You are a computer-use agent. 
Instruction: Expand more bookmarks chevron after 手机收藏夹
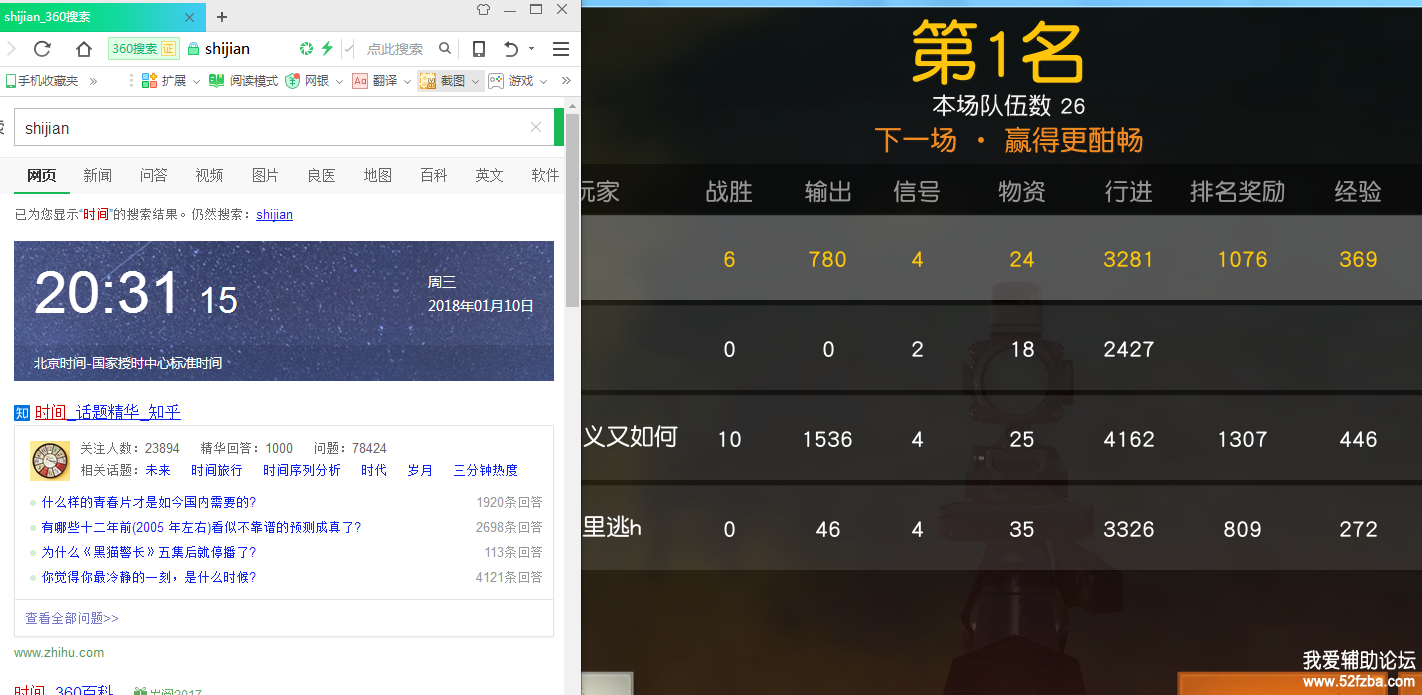coord(93,81)
